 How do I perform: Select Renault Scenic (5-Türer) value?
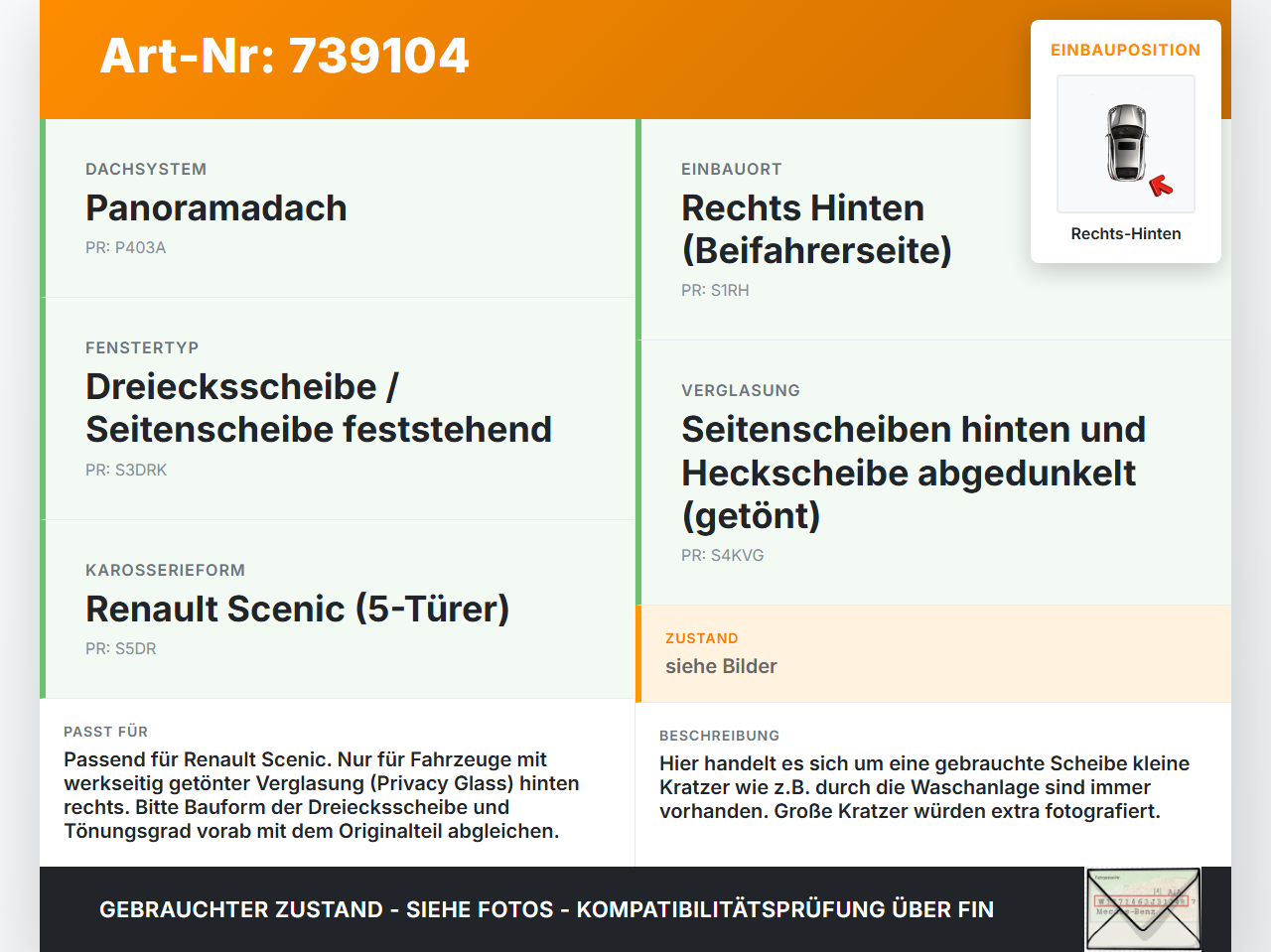pyautogui.click(x=298, y=609)
